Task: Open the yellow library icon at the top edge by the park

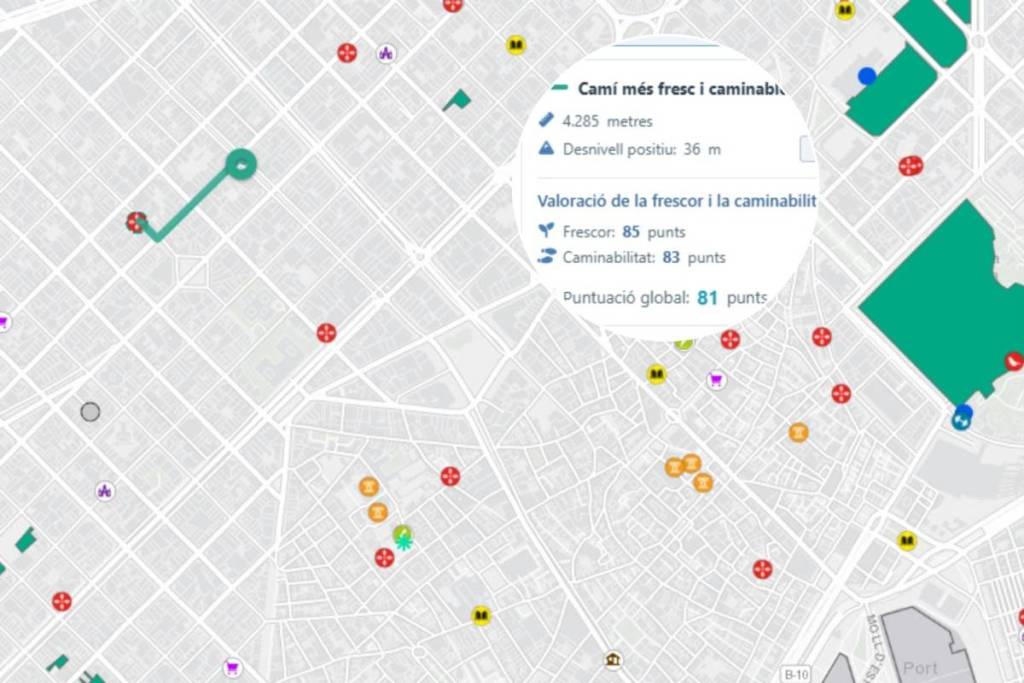Action: click(x=844, y=10)
